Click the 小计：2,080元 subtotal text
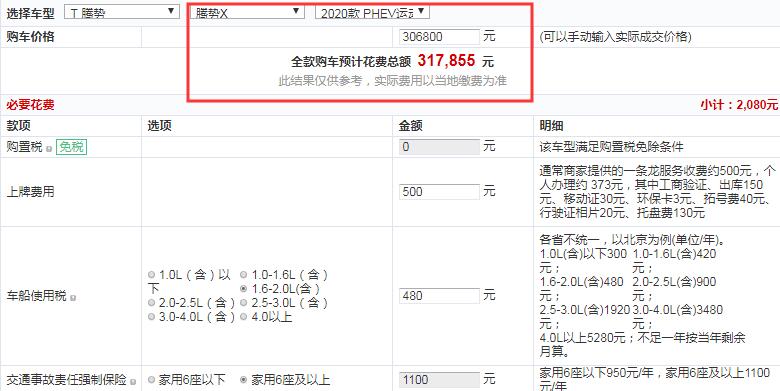780x391 pixels. point(739,105)
